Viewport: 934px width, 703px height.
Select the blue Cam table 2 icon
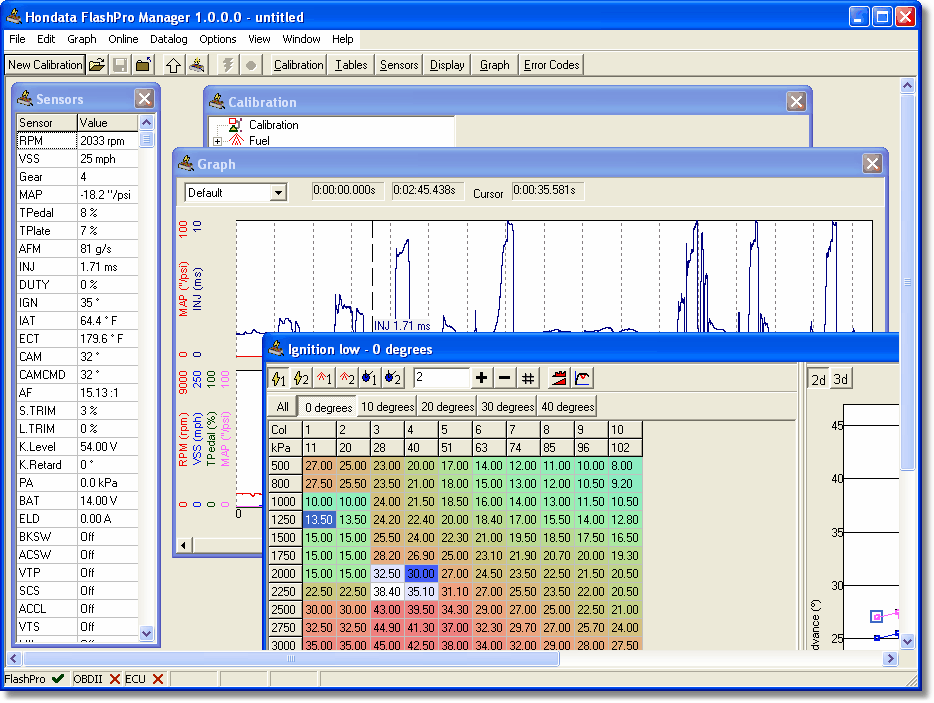(x=392, y=378)
